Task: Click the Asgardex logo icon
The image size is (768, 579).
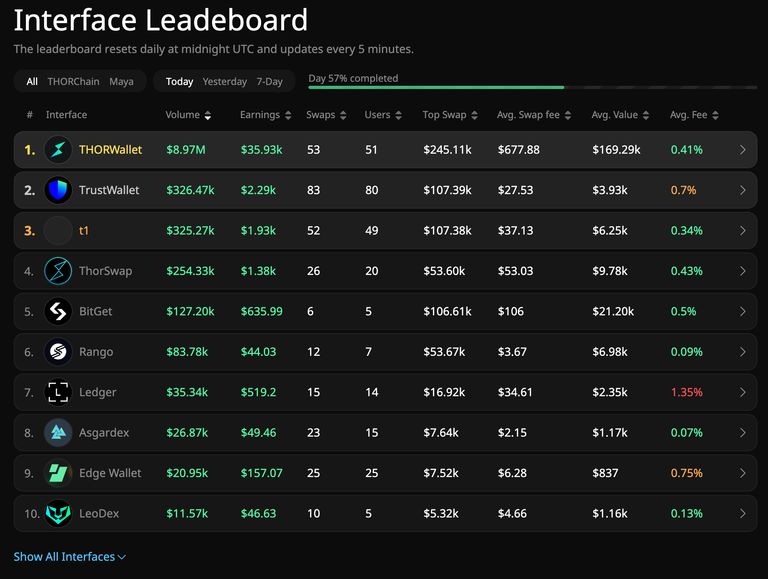Action: (x=58, y=433)
